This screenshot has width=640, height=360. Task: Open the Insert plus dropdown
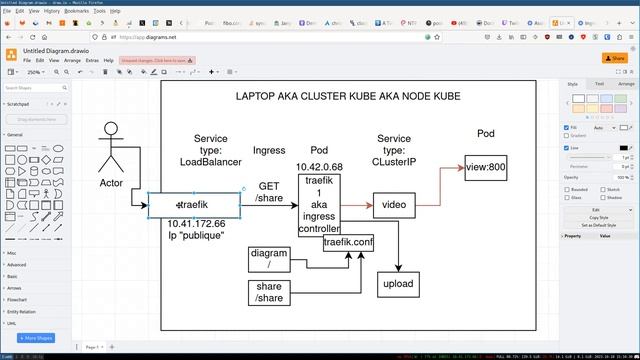tap(213, 72)
